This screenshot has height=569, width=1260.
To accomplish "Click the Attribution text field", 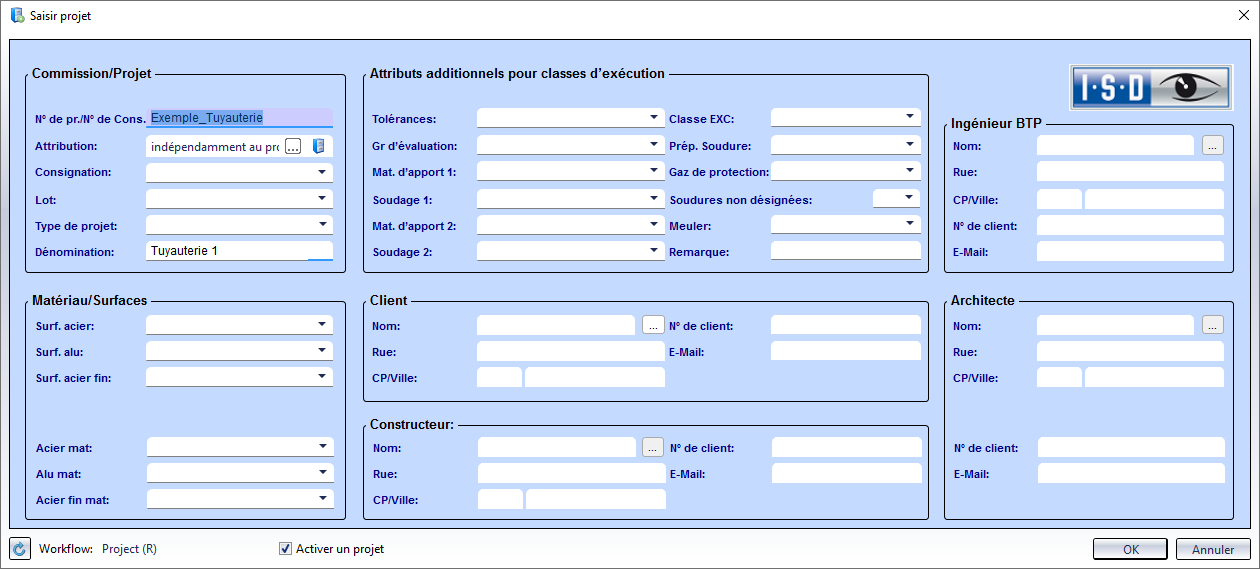I will [x=214, y=146].
